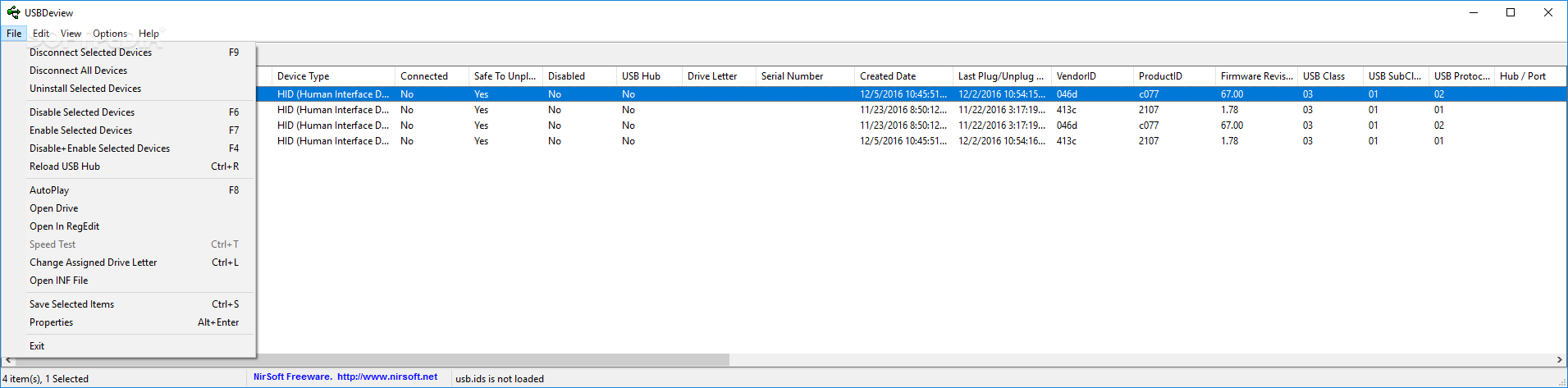Sort by Connected column header
This screenshot has width=1568, height=388.
point(432,76)
